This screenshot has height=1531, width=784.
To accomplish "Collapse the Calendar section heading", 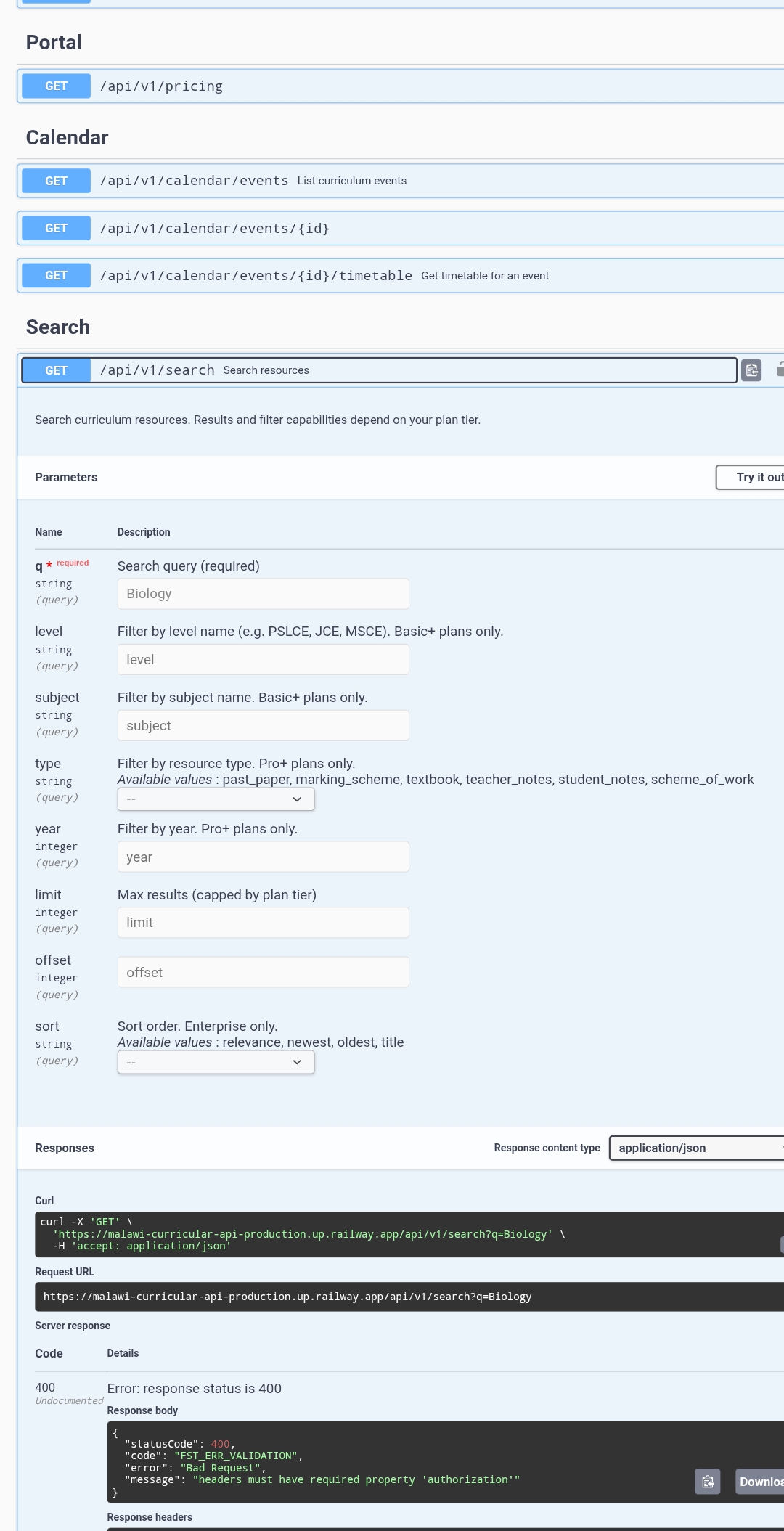I will pos(67,138).
